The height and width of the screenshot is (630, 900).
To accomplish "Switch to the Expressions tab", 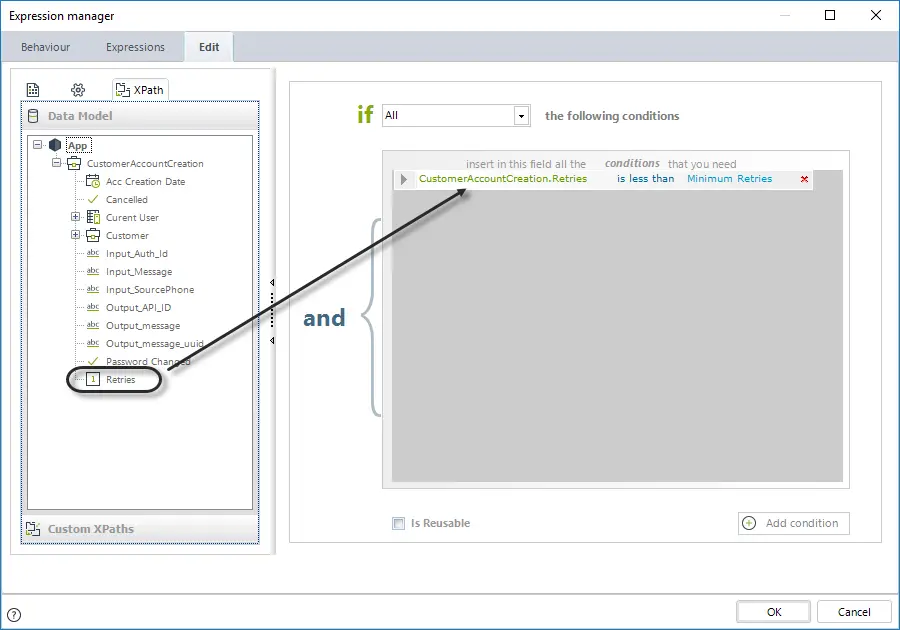I will [135, 47].
